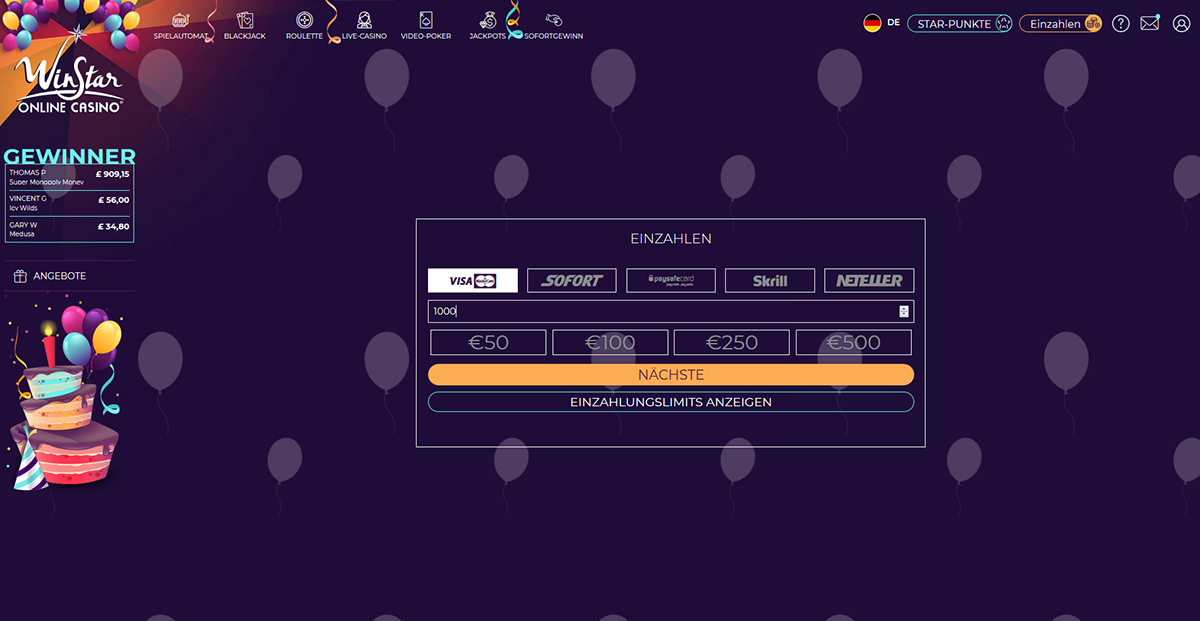Choose Skrill as payment method
Image resolution: width=1200 pixels, height=621 pixels.
(x=769, y=281)
